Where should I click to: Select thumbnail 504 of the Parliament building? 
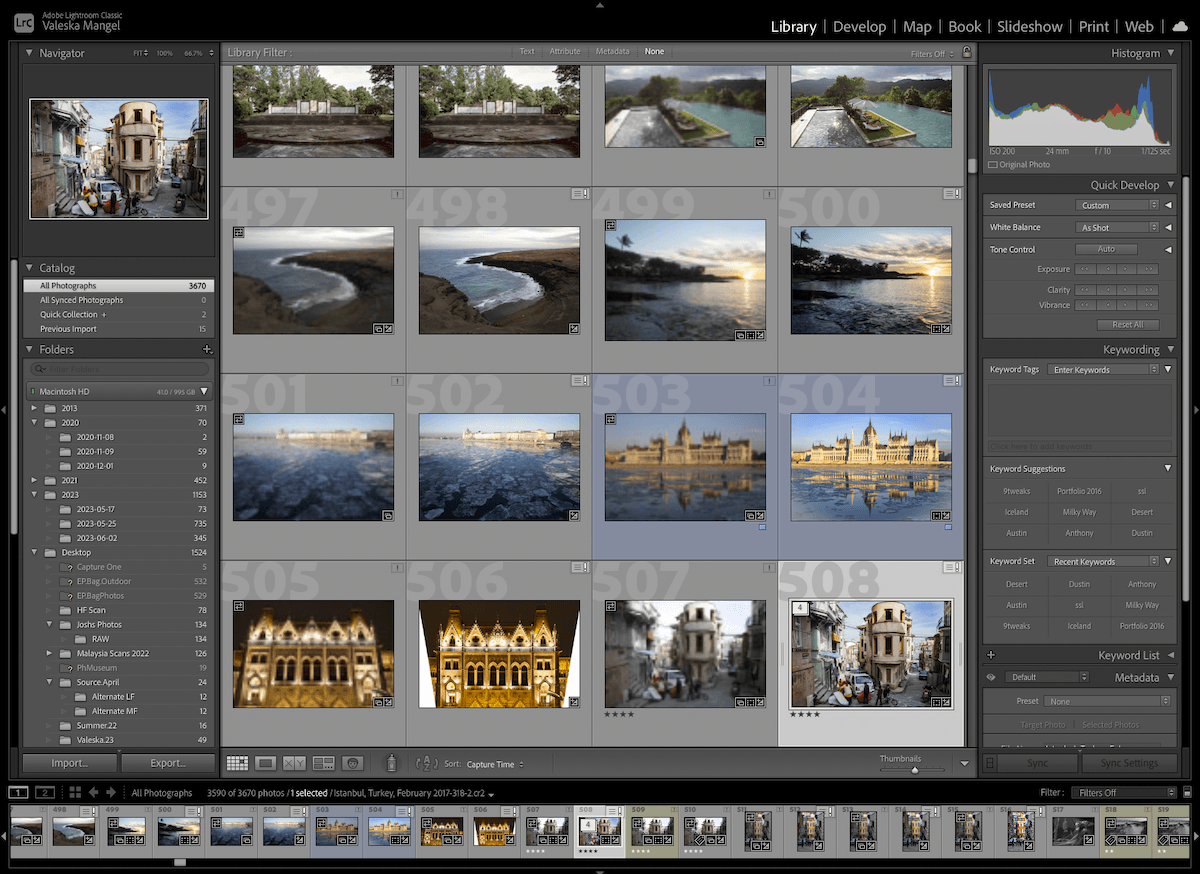coord(870,464)
